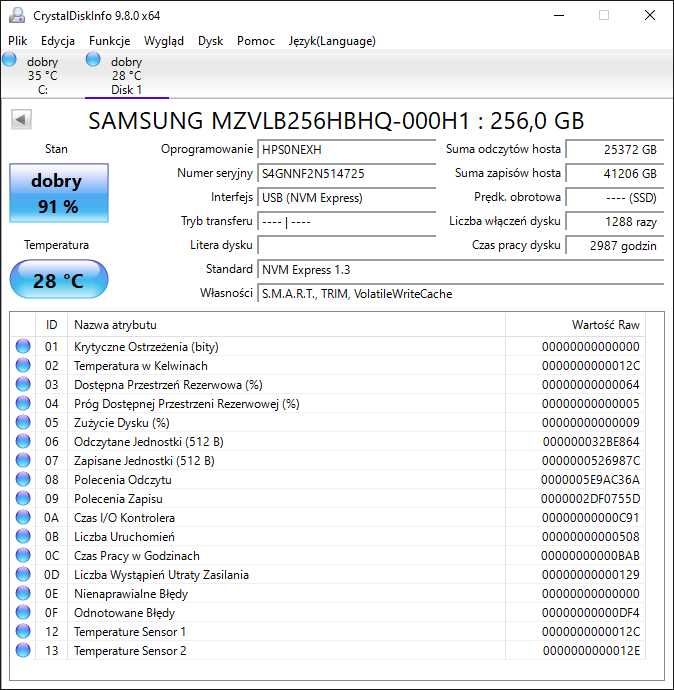The image size is (674, 690).
Task: Click the 28 °C temperature button
Action: point(59,279)
